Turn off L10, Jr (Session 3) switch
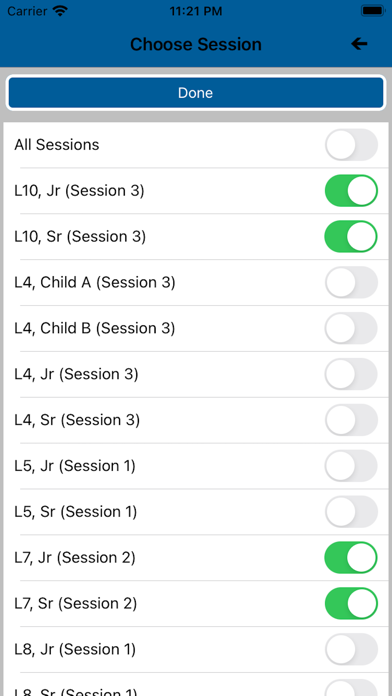This screenshot has height=696, width=392. [351, 190]
